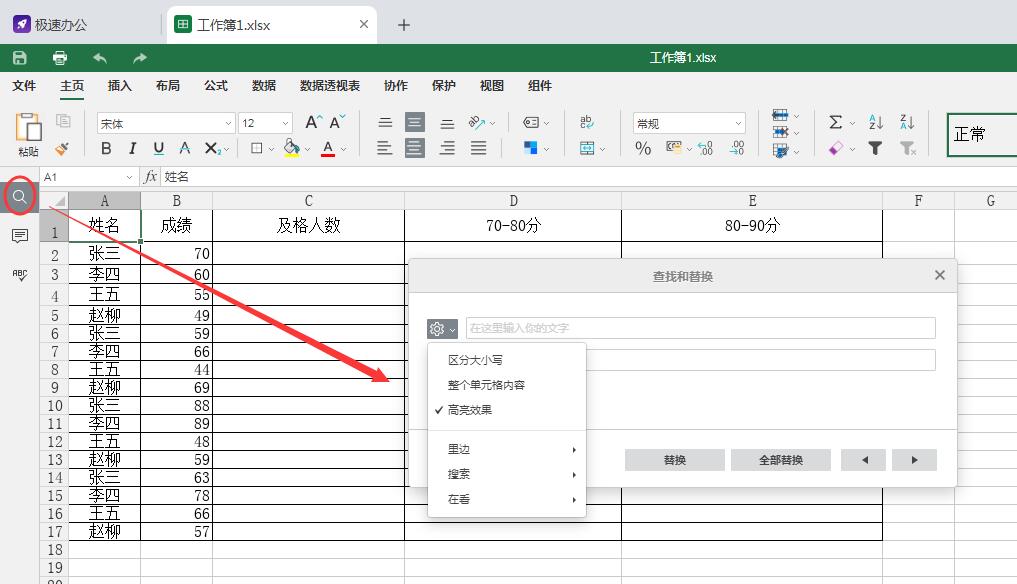Open the 插入 ribbon tab
The height and width of the screenshot is (584, 1017).
pyautogui.click(x=120, y=86)
